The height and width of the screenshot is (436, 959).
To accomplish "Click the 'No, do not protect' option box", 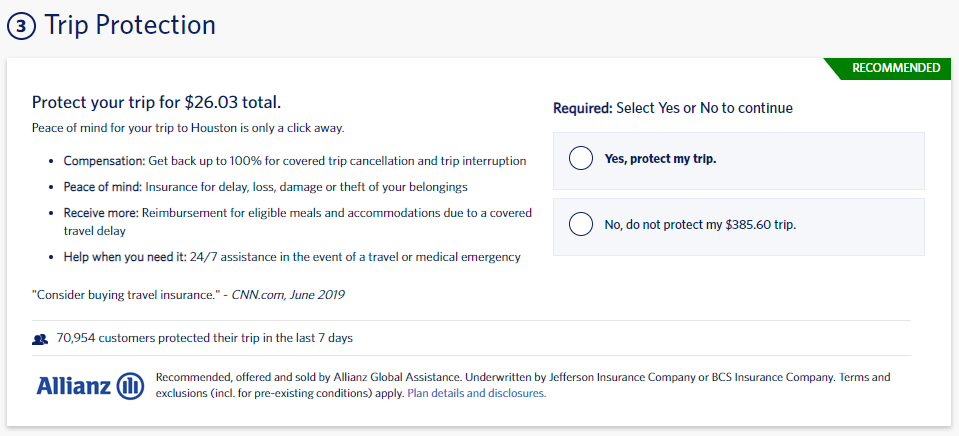I will coord(738,227).
